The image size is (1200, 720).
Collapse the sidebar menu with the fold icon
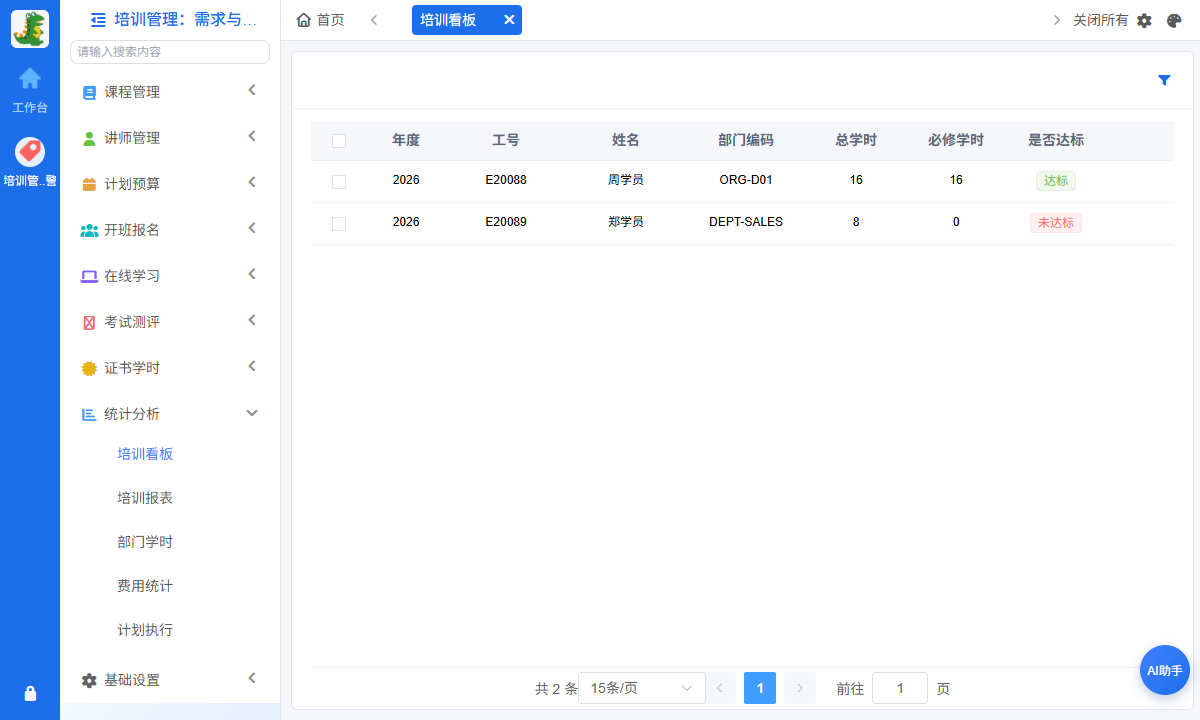98,19
